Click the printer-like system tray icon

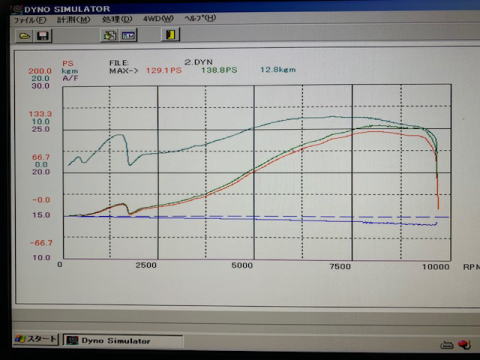(x=447, y=345)
